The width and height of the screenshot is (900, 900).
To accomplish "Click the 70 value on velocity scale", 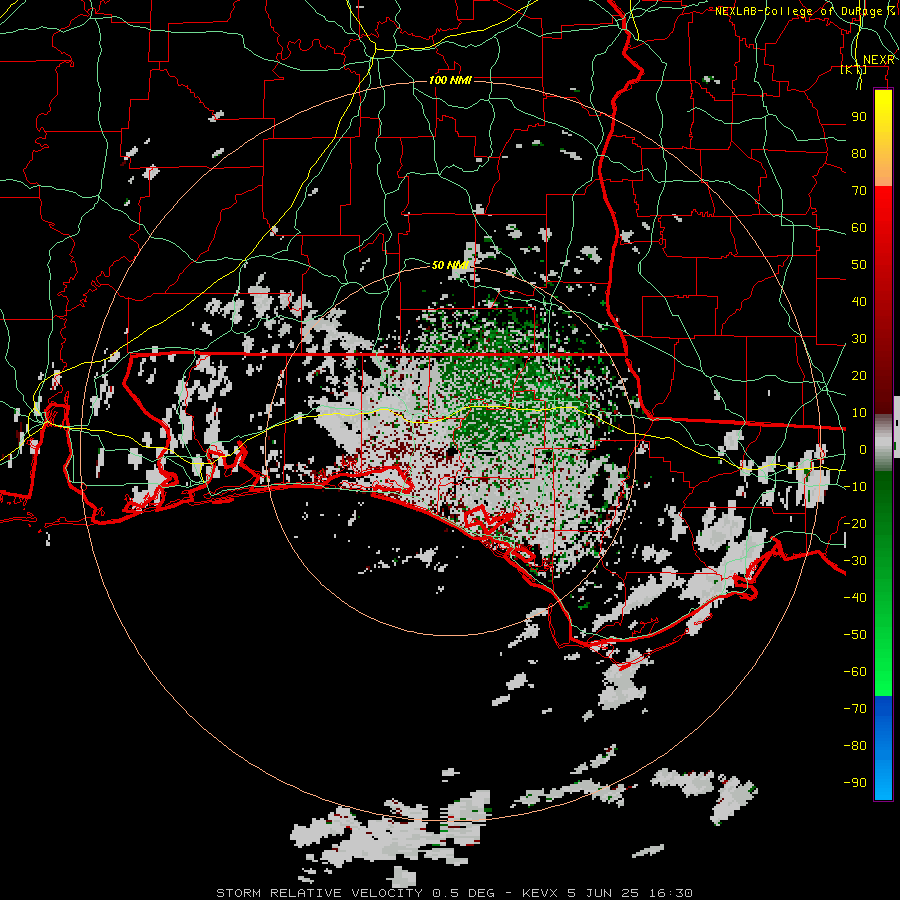I will pos(859,191).
